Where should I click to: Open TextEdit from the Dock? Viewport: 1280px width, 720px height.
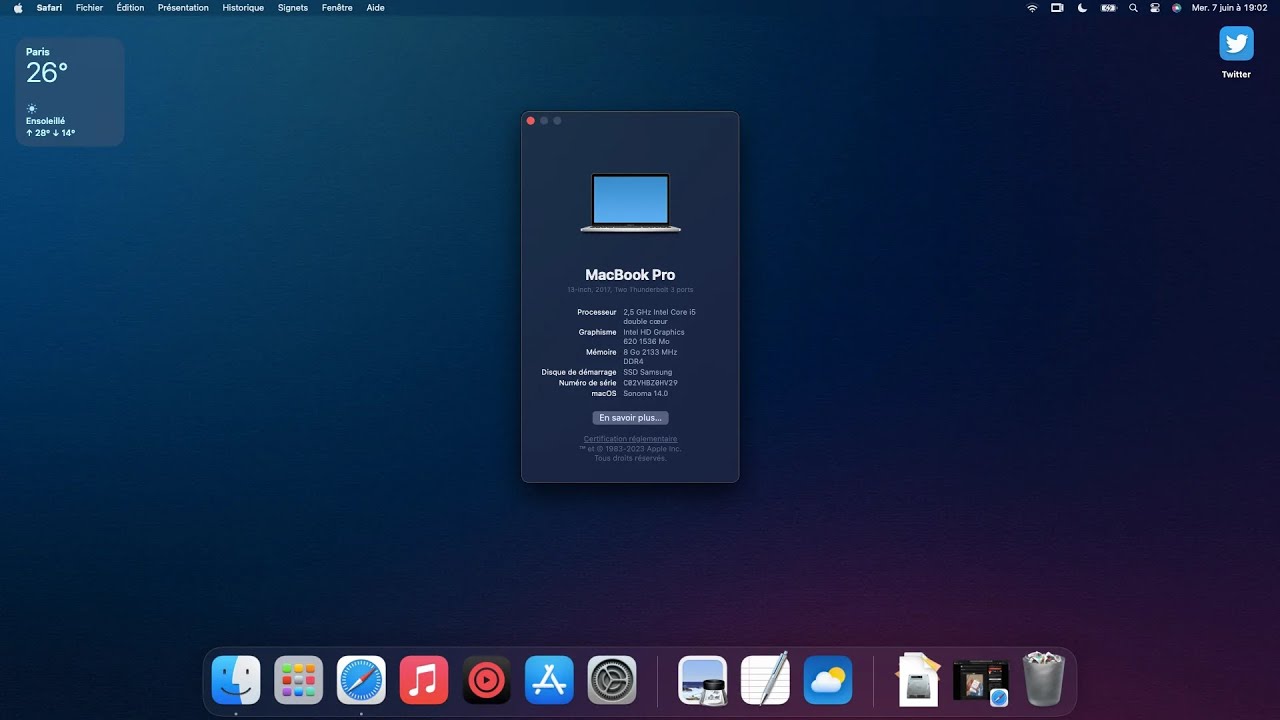point(765,680)
